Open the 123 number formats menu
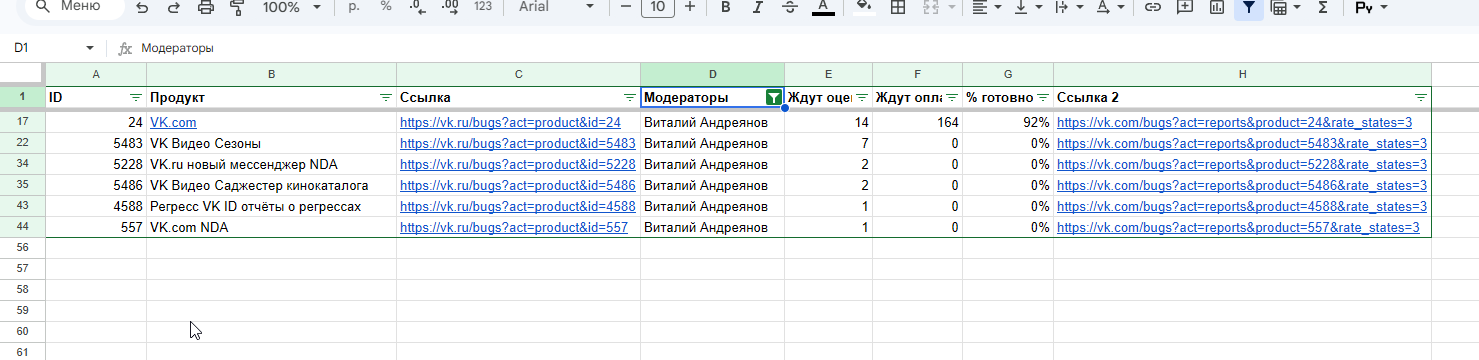Screen dimensions: 1479x360 pos(483,7)
